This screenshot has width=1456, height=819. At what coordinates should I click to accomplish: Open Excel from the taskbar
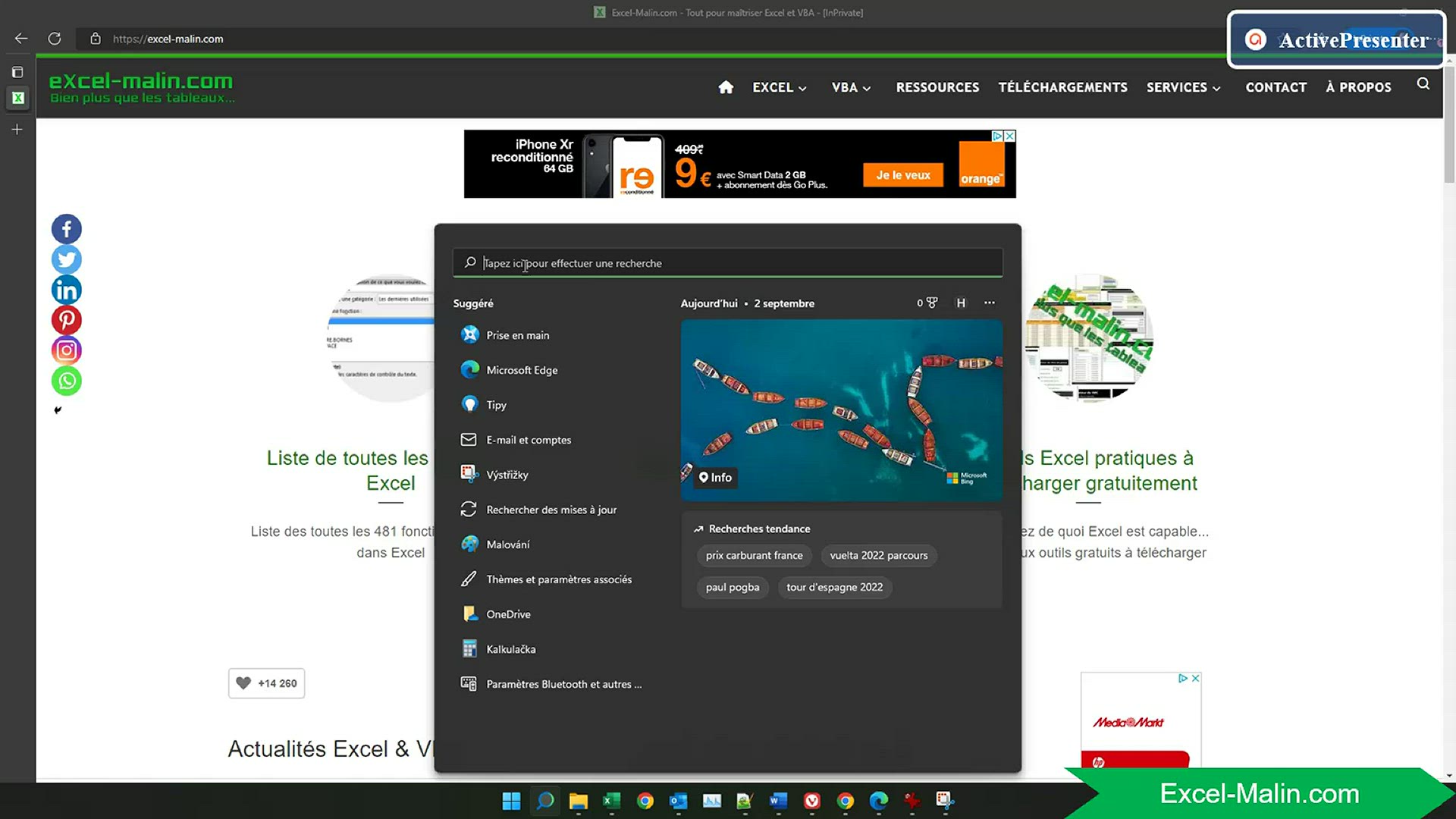pyautogui.click(x=612, y=801)
